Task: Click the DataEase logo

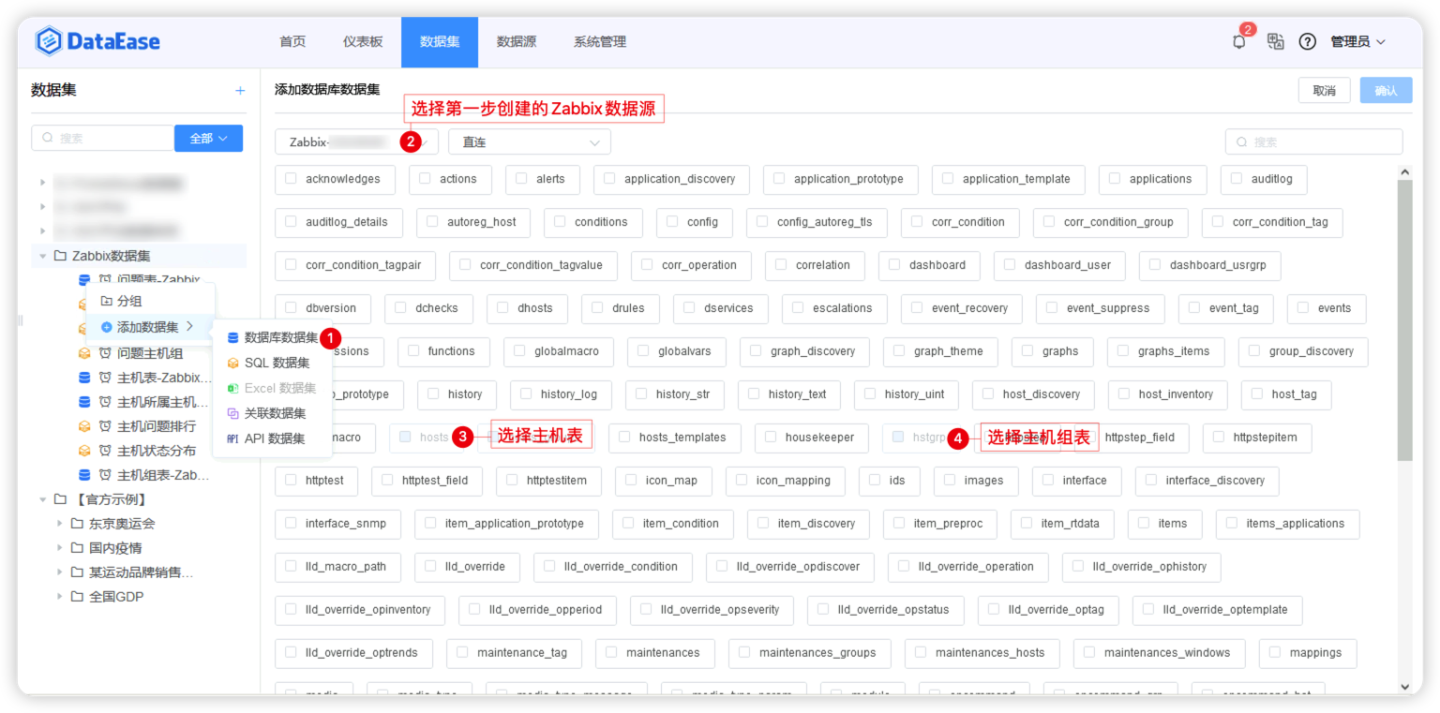Action: coord(98,41)
